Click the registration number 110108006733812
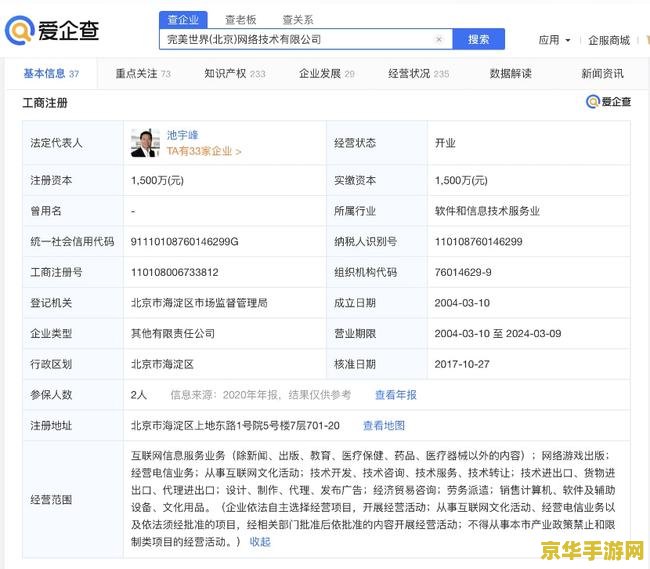Image resolution: width=650 pixels, height=569 pixels. [175, 272]
